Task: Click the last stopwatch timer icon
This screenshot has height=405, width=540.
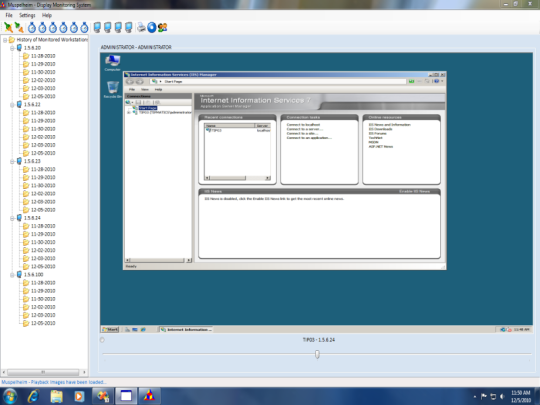Action: tap(84, 27)
